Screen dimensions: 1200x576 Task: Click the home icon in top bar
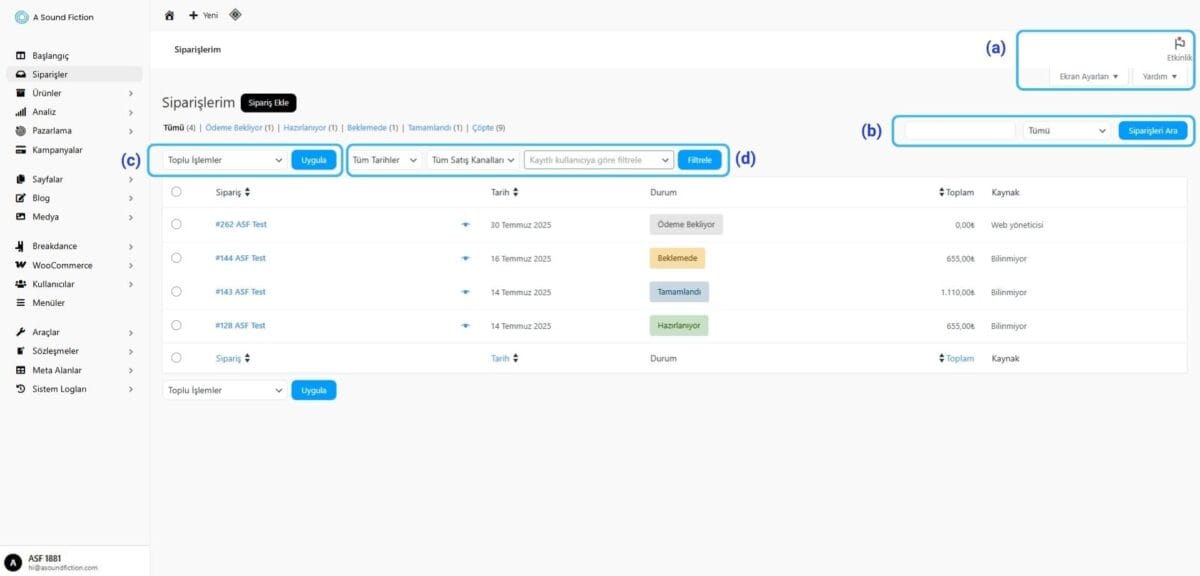click(x=169, y=15)
